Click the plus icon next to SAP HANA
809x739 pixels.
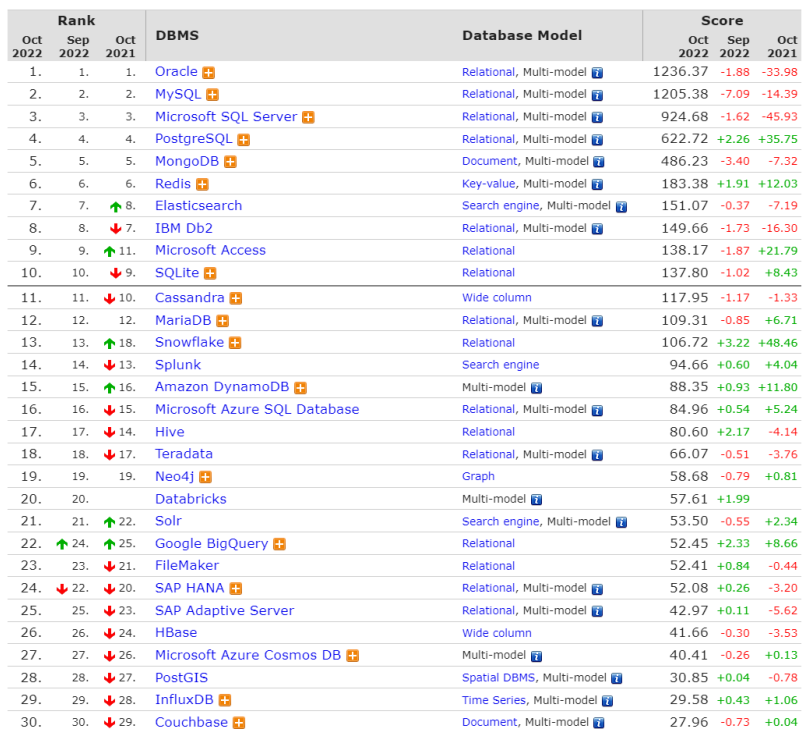pyautogui.click(x=236, y=589)
